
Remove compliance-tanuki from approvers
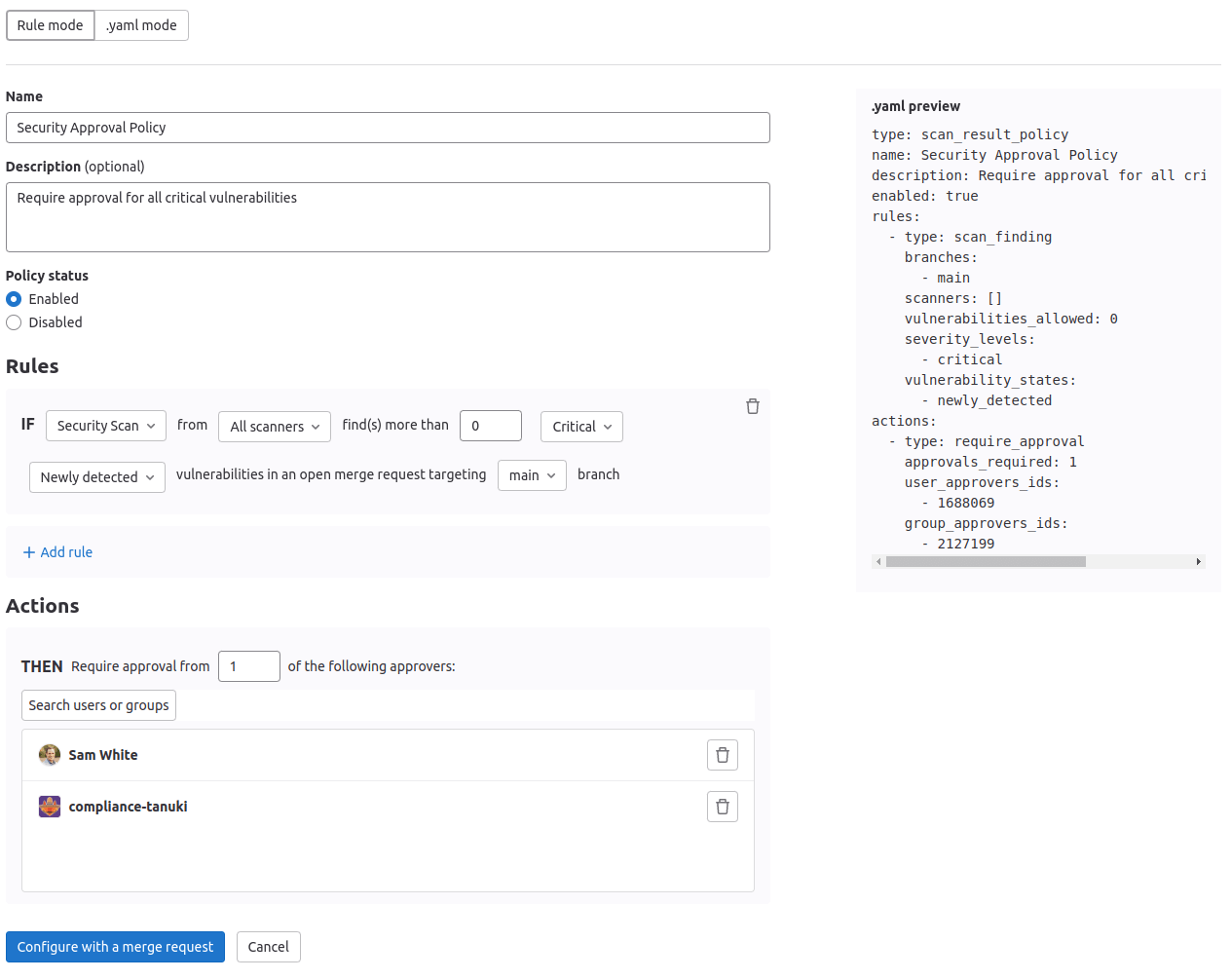point(722,807)
